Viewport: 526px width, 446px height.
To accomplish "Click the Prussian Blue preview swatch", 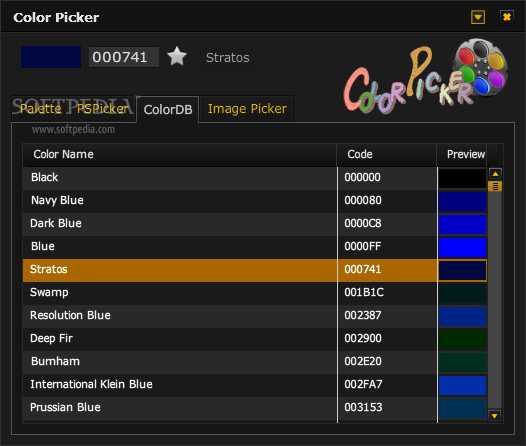I will [x=463, y=408].
